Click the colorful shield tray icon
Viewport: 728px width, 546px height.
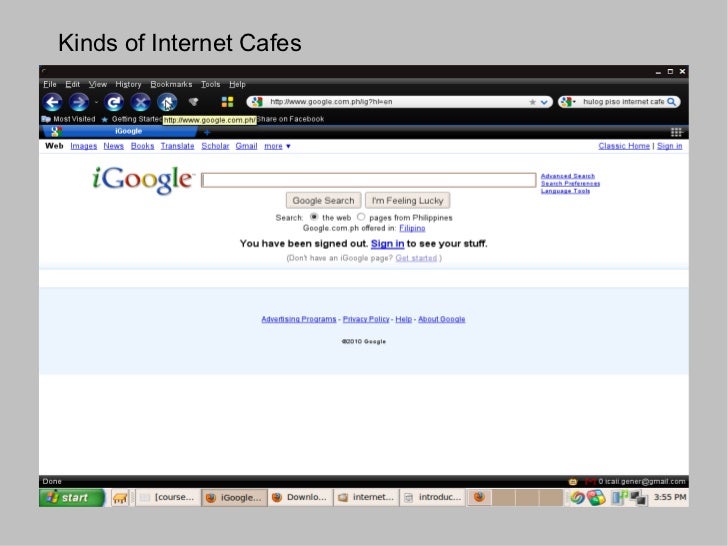tap(596, 498)
